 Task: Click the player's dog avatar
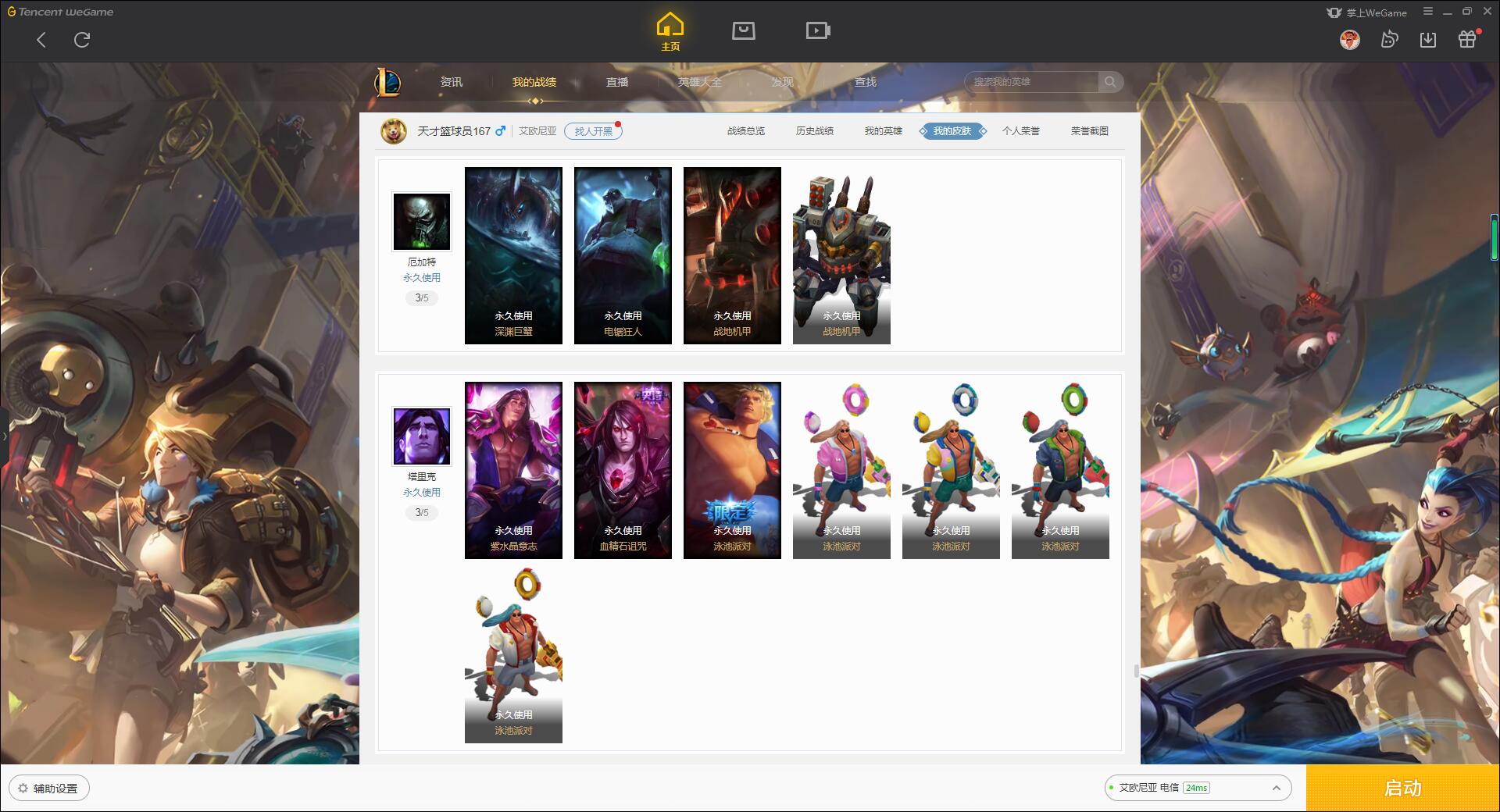394,131
